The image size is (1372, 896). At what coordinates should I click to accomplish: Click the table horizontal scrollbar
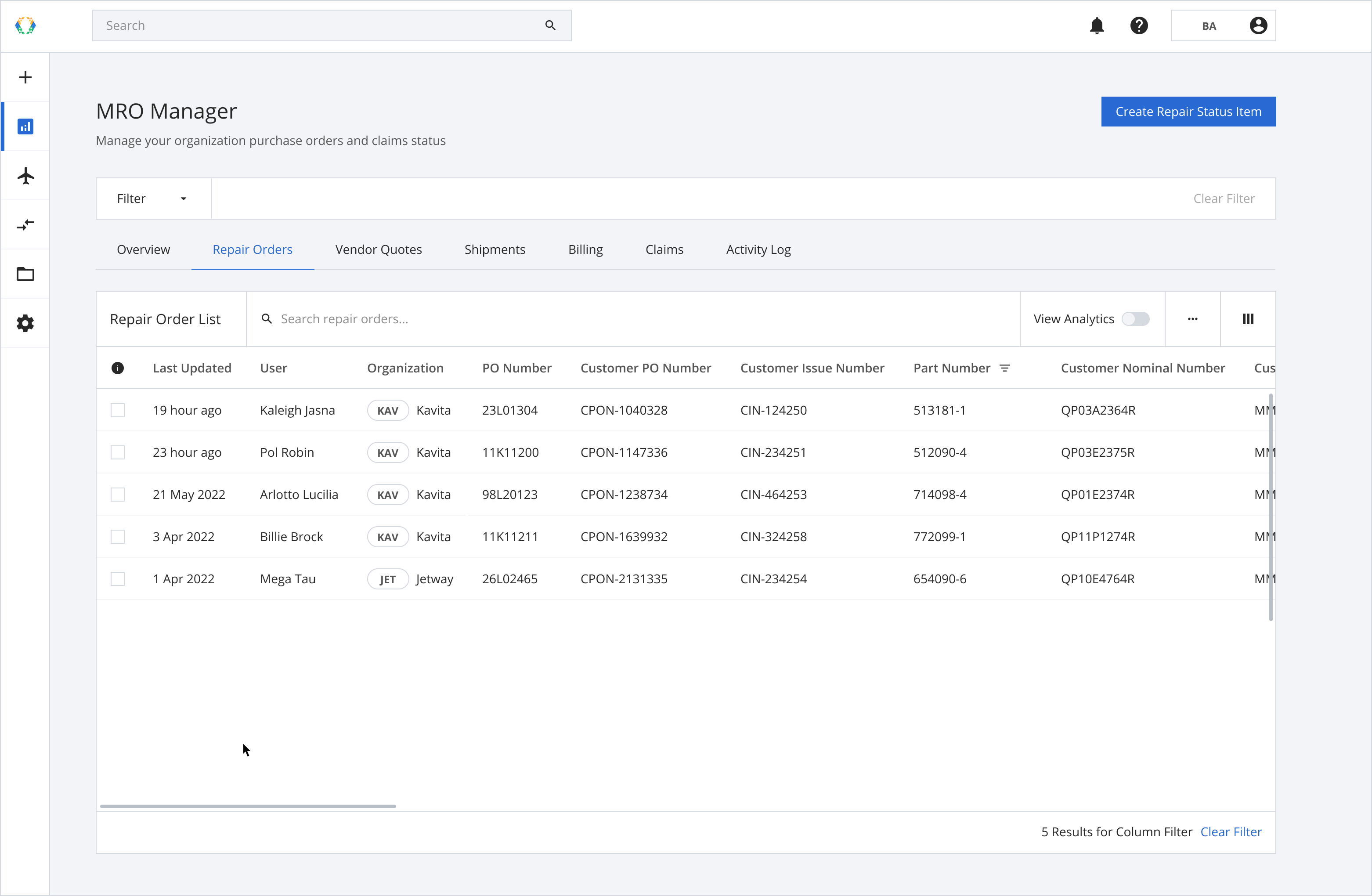click(x=248, y=806)
